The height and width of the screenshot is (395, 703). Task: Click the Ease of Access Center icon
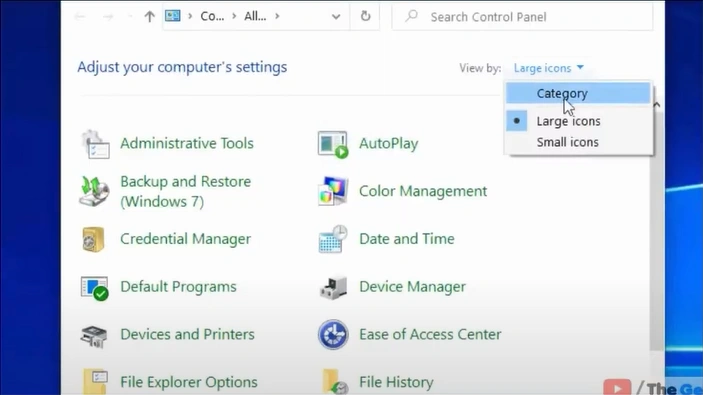(333, 334)
